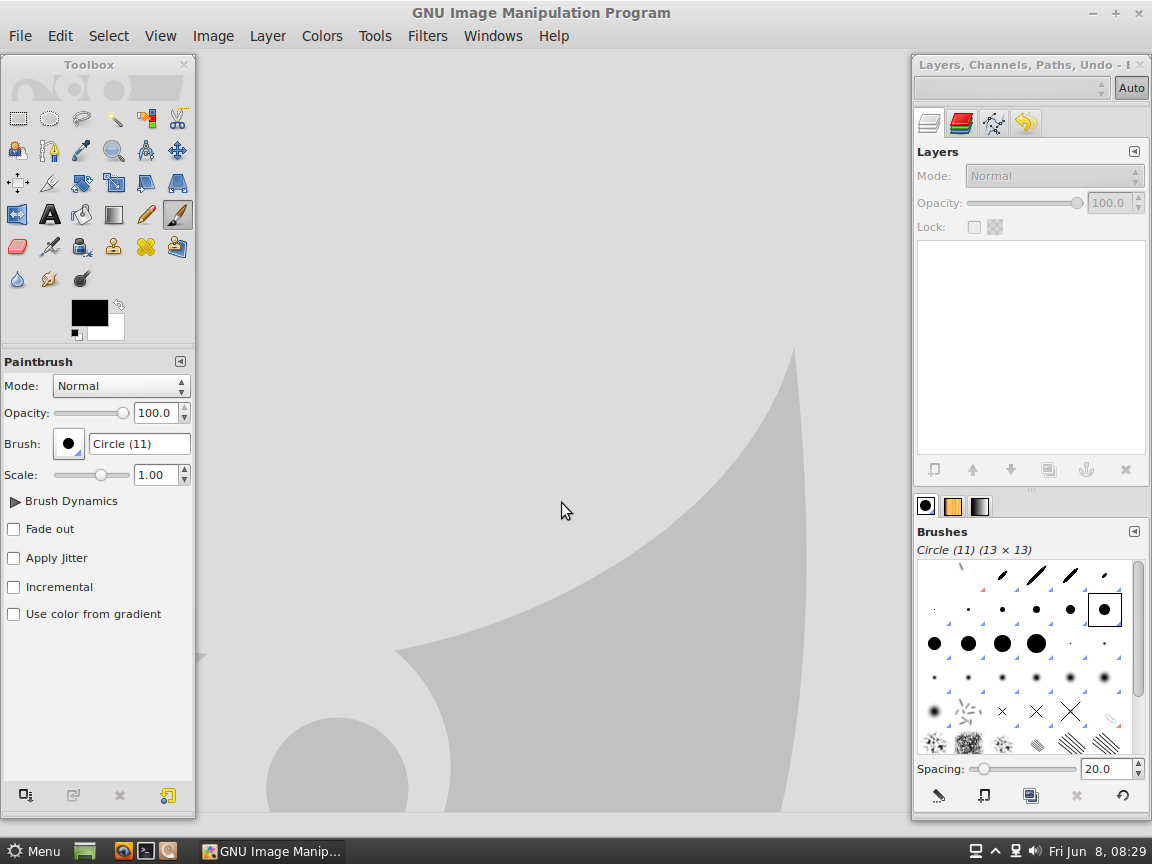Select the Paths tool
1152x864 pixels.
tap(49, 151)
